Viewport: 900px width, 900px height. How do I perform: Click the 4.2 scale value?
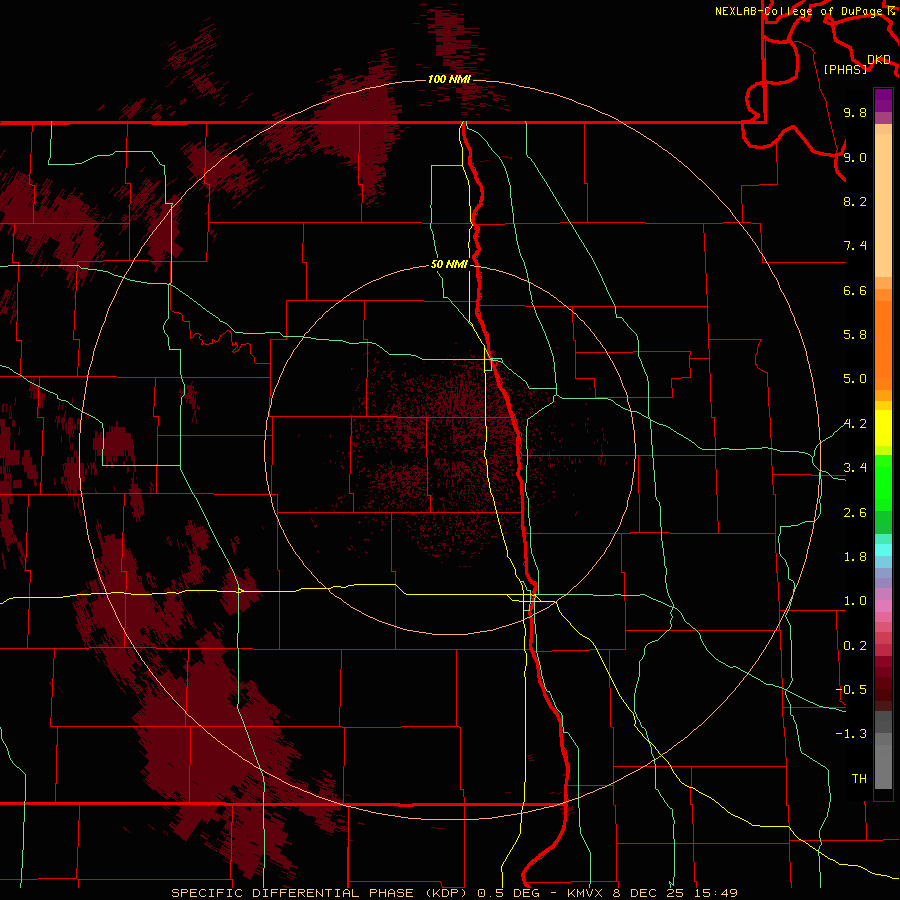[x=855, y=424]
